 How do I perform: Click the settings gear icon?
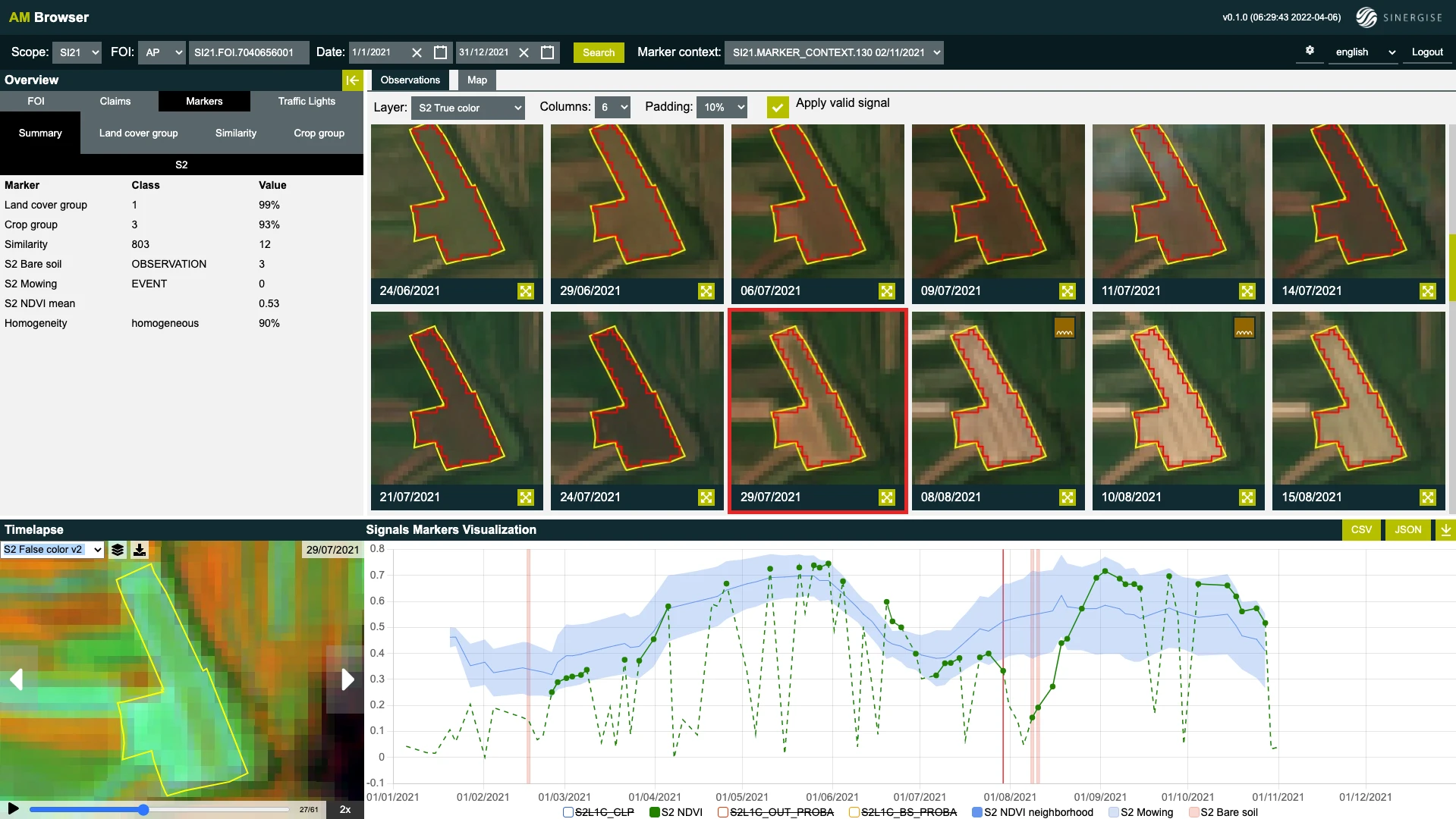1310,51
